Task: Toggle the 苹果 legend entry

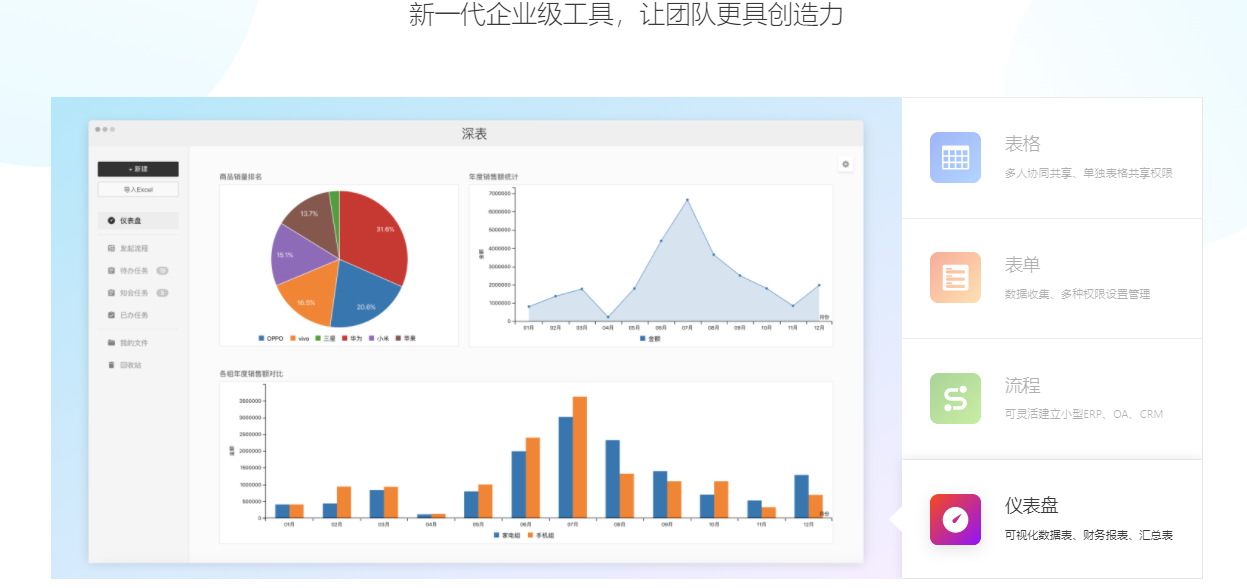Action: point(406,338)
